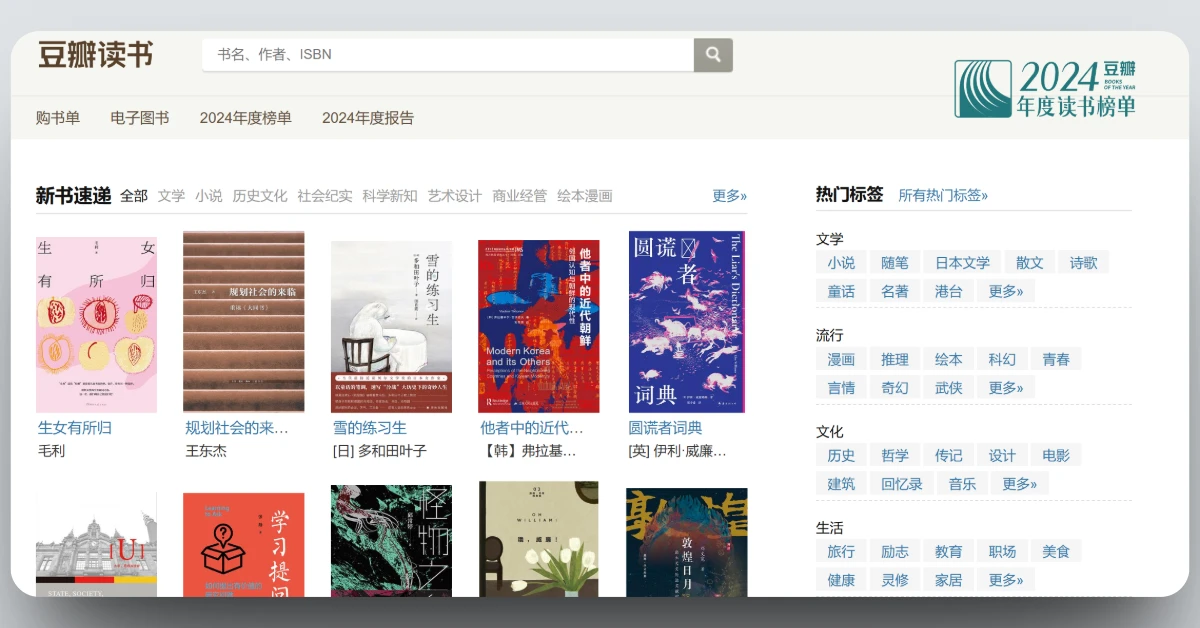Viewport: 1200px width, 628px height.
Task: Select the 日本文学 tag
Action: coord(962,263)
